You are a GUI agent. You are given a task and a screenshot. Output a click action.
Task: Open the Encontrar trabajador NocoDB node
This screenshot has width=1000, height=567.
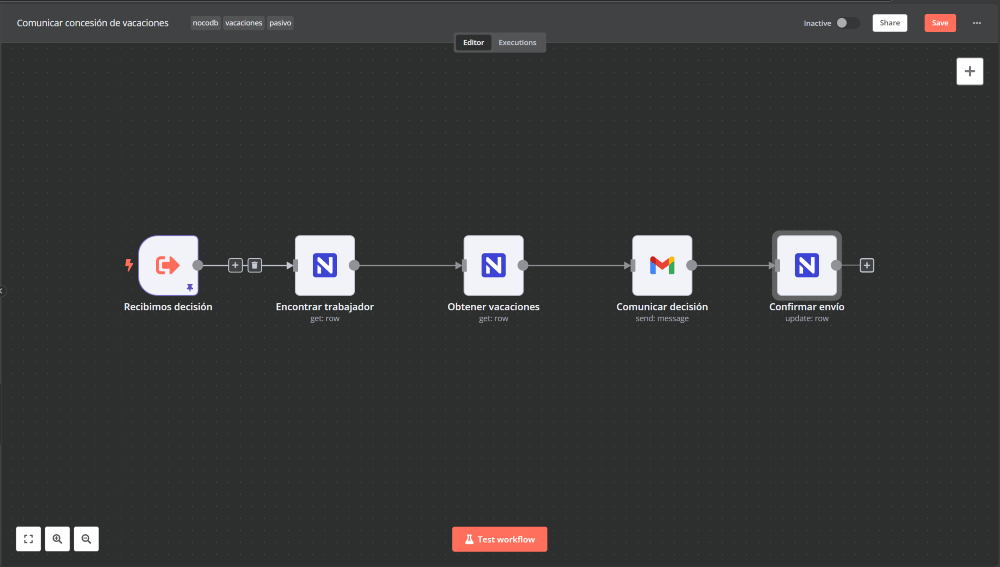[x=325, y=265]
